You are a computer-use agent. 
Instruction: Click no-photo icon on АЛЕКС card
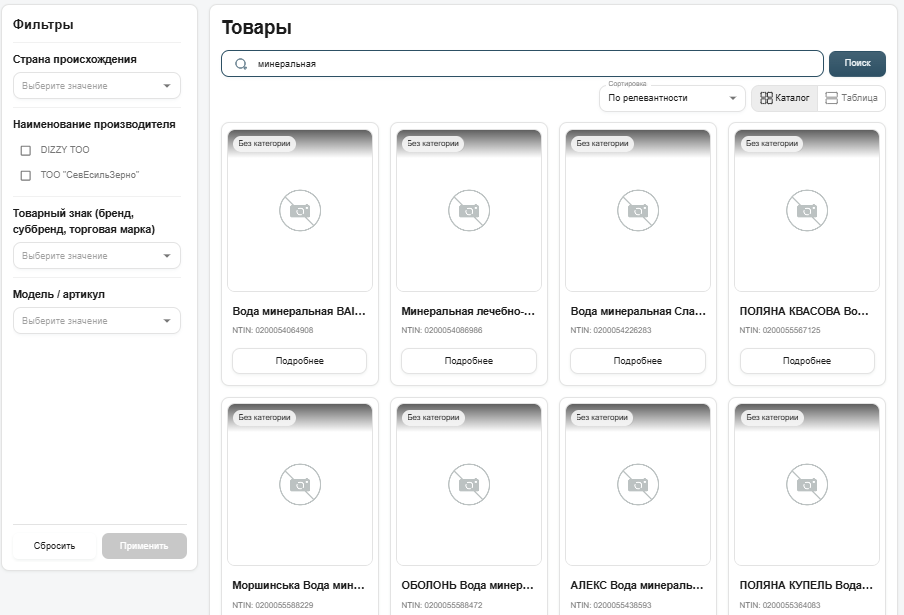coord(637,485)
